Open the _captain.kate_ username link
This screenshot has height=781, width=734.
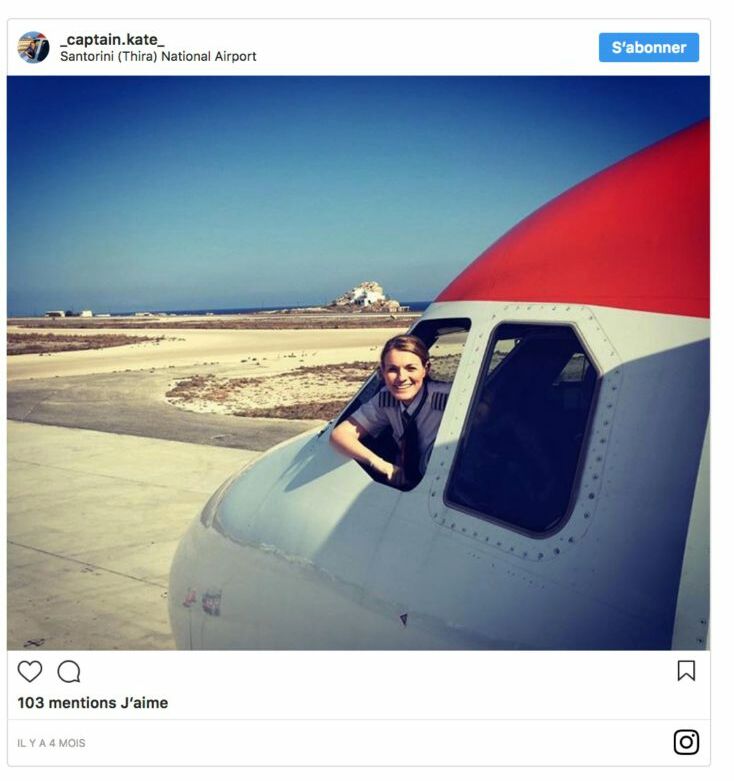[112, 39]
